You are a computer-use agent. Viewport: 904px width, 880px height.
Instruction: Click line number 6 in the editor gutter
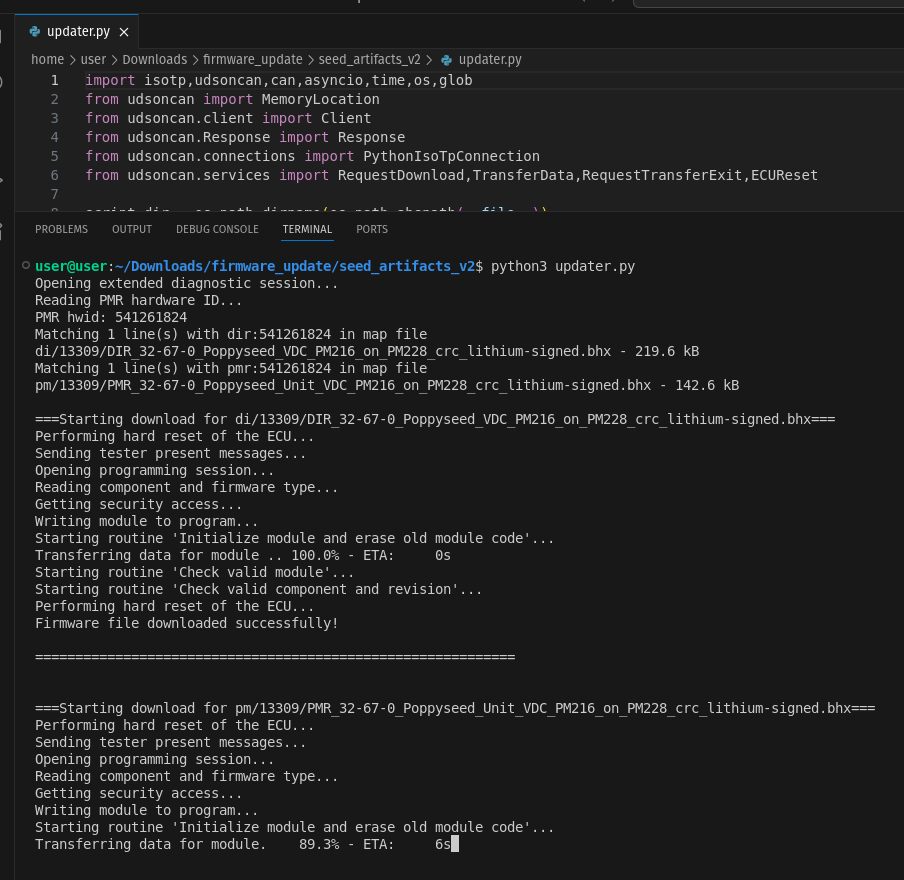(55, 175)
